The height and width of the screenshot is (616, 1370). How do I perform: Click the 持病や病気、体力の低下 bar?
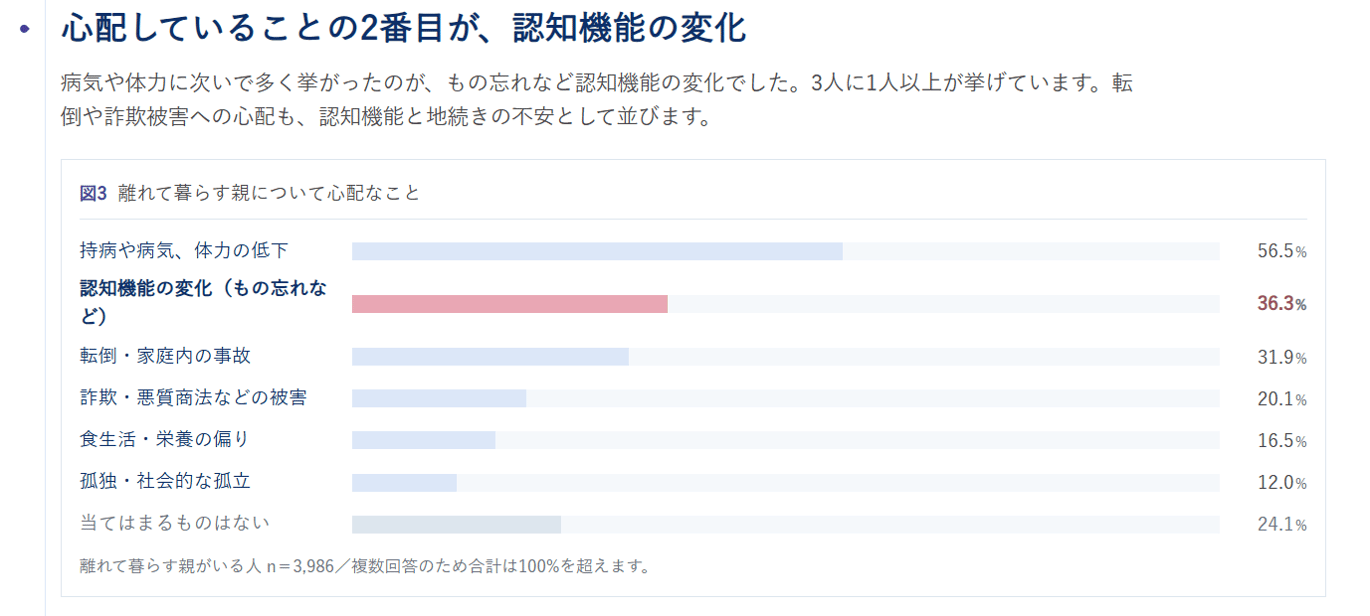pyautogui.click(x=597, y=251)
